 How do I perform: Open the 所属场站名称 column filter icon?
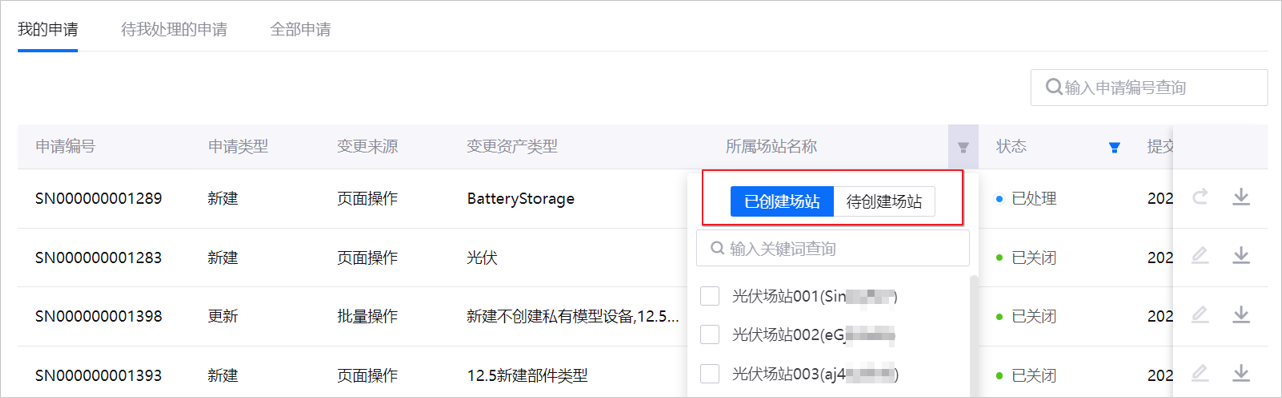coord(963,148)
